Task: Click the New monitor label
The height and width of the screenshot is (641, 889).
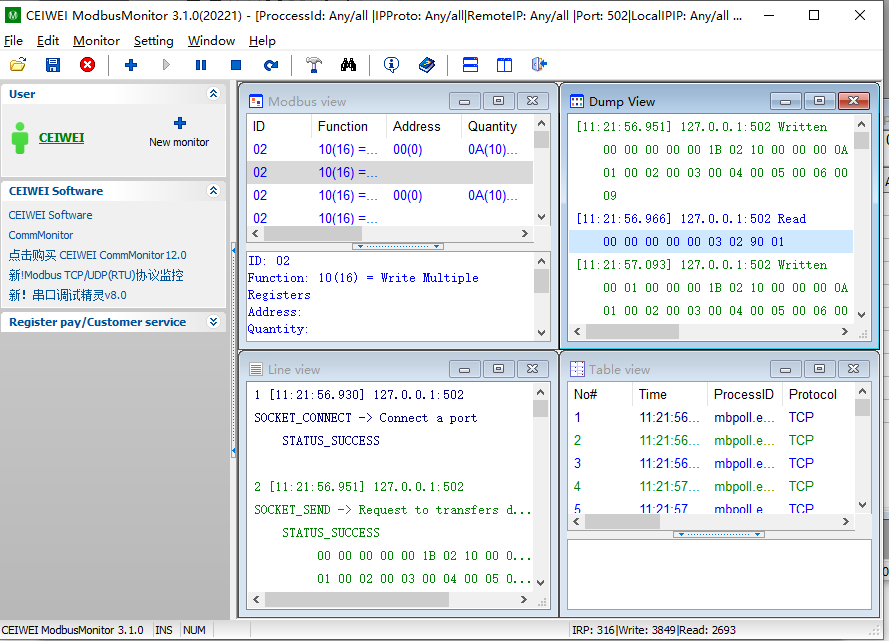Action: 179,142
